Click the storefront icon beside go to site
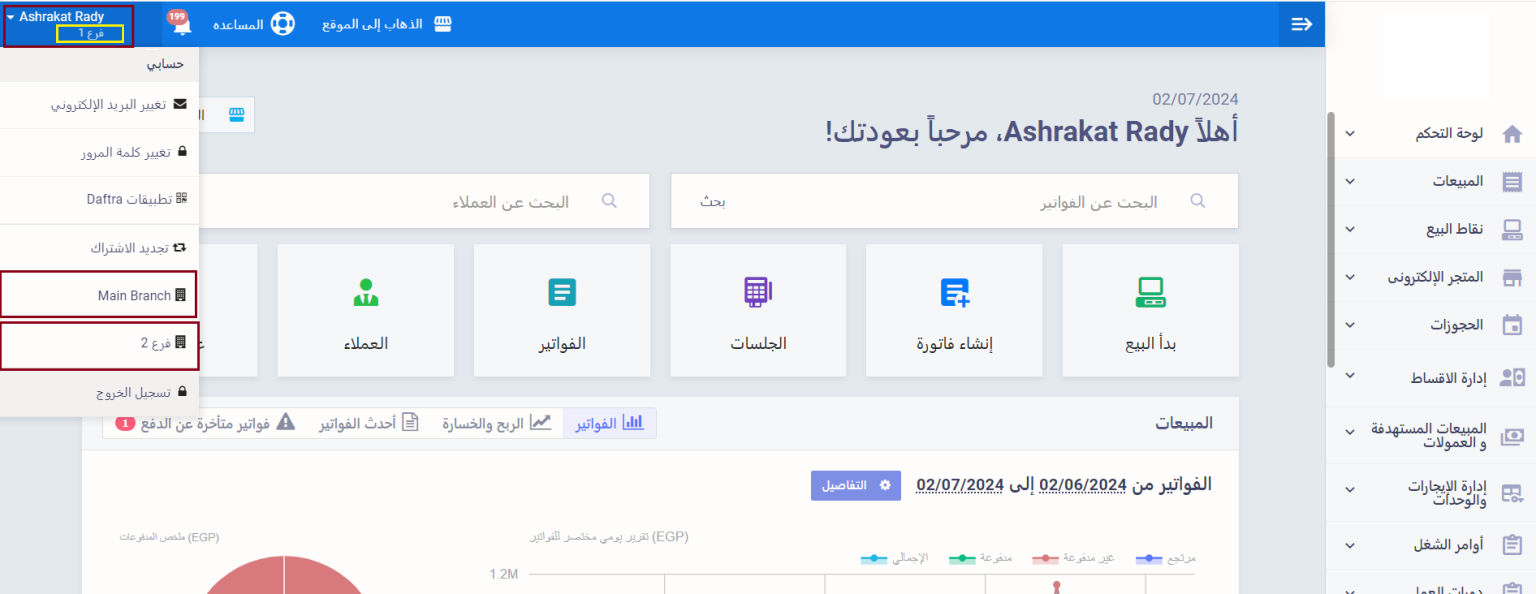1536x594 pixels. (x=442, y=24)
